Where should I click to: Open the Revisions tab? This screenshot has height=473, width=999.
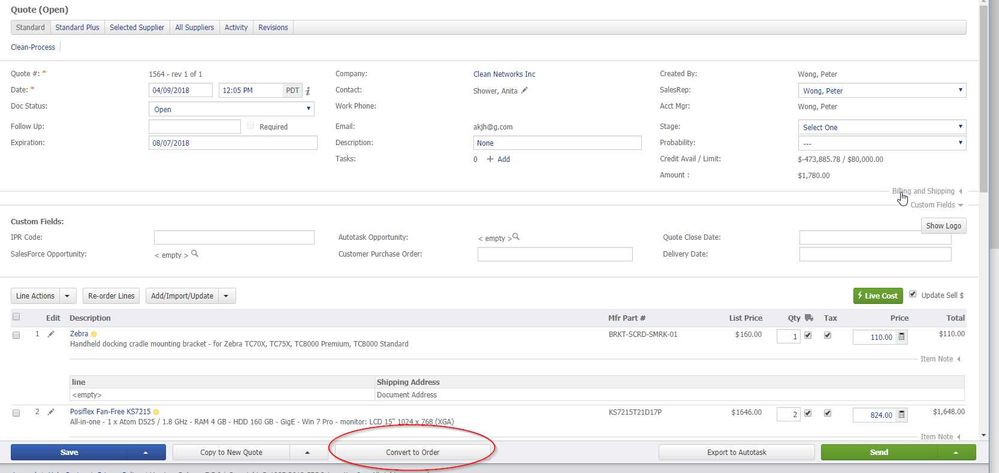coord(273,27)
